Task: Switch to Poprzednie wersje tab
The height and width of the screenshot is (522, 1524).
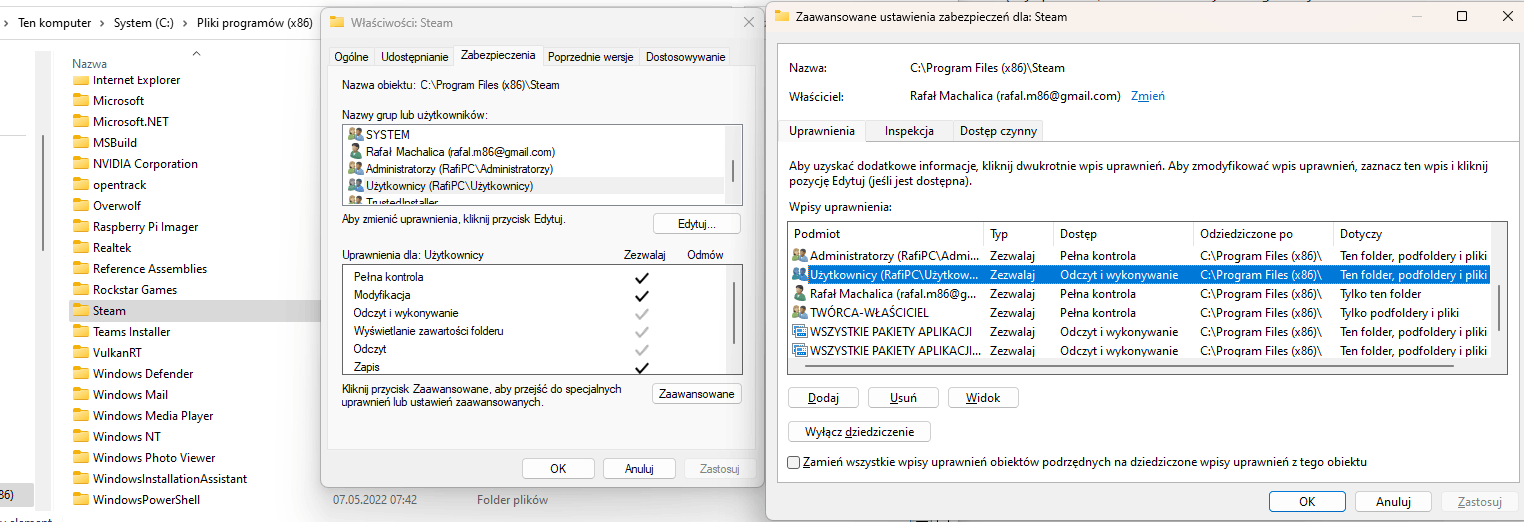Action: click(x=590, y=57)
